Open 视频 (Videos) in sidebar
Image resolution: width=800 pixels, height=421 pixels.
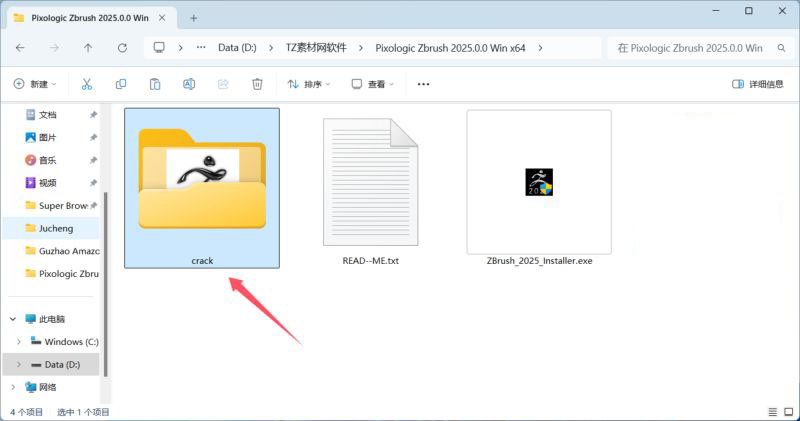48,183
